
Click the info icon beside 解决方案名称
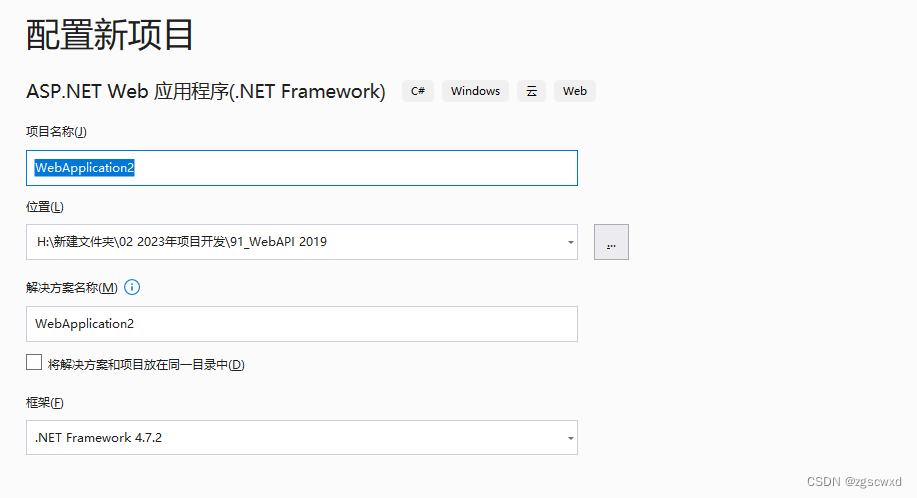[132, 287]
